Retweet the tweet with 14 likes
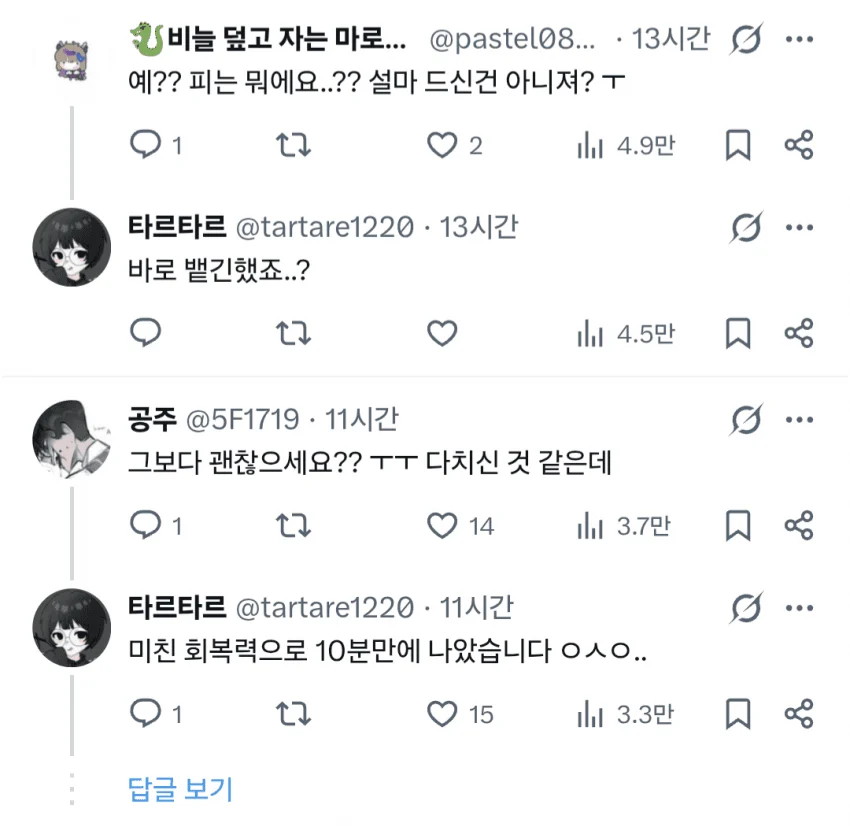 point(293,525)
